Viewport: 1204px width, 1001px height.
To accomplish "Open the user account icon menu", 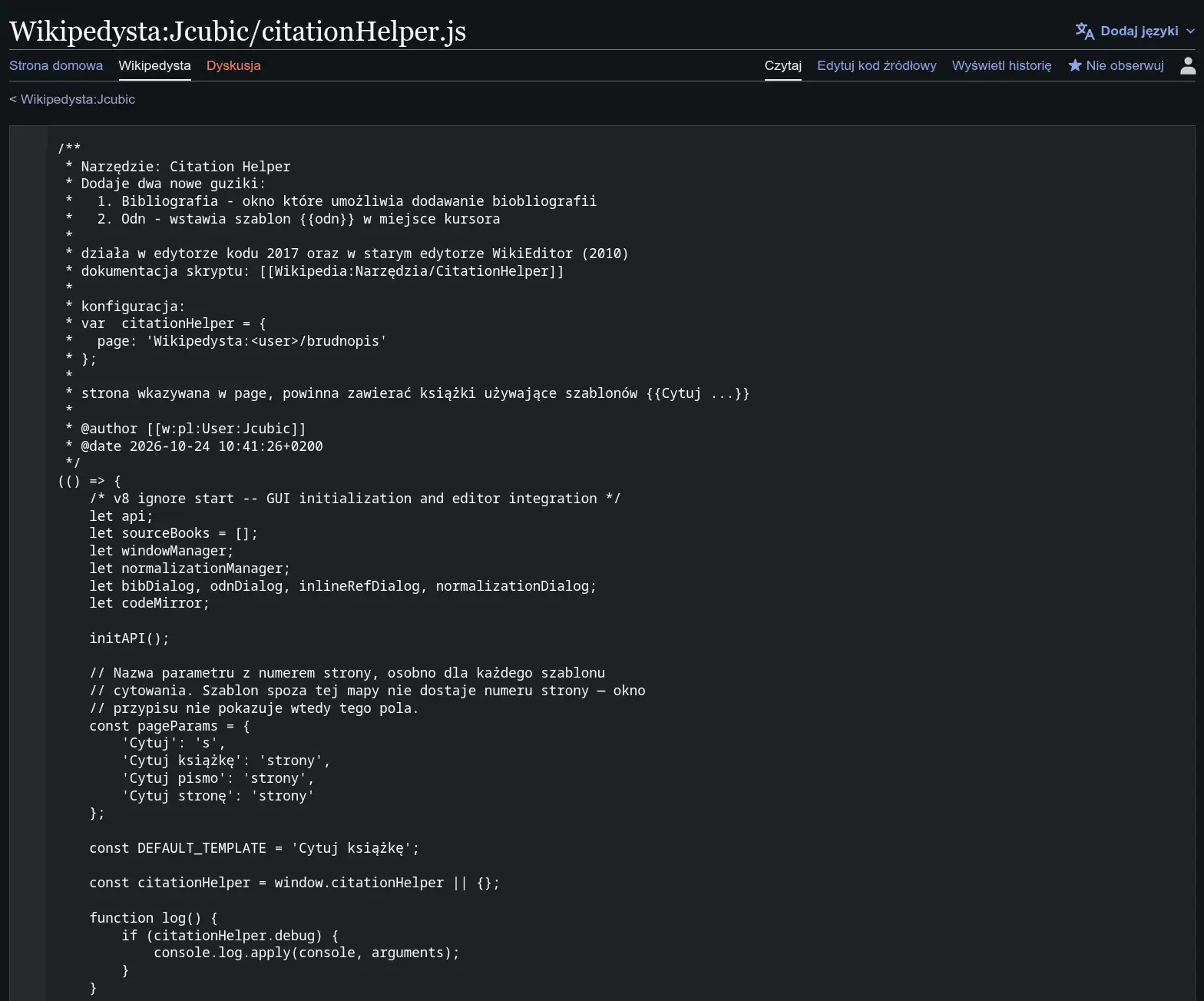I will tap(1188, 65).
